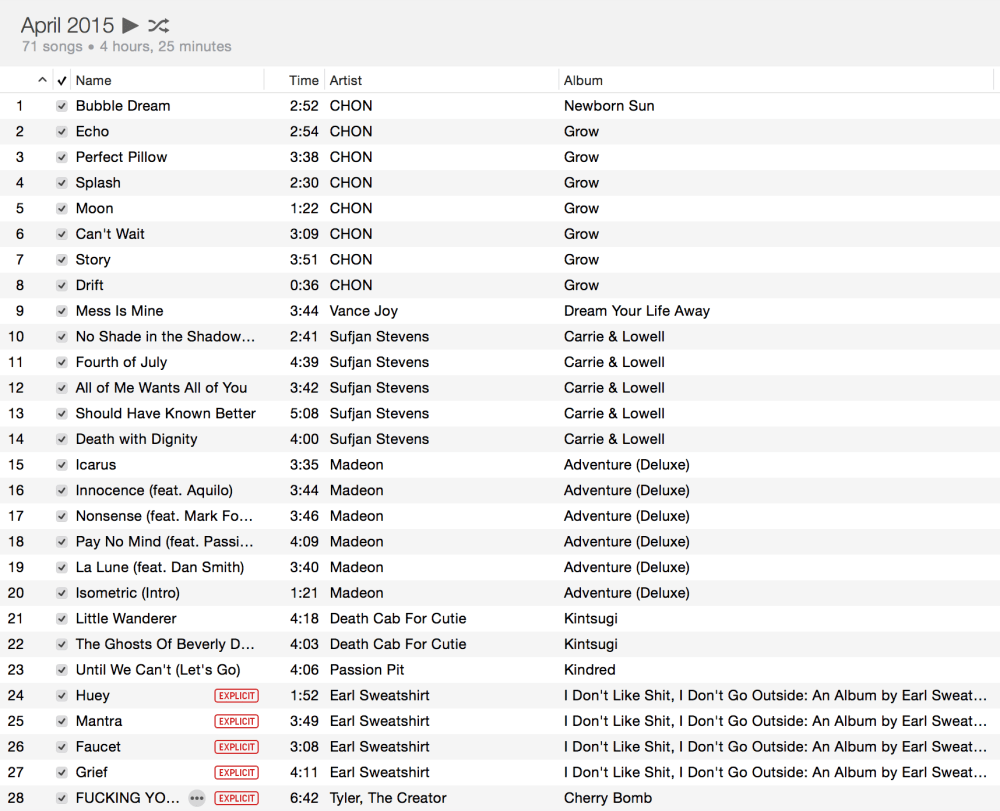The image size is (1000, 811).
Task: Toggle the sort order arrow column header
Action: [x=42, y=81]
